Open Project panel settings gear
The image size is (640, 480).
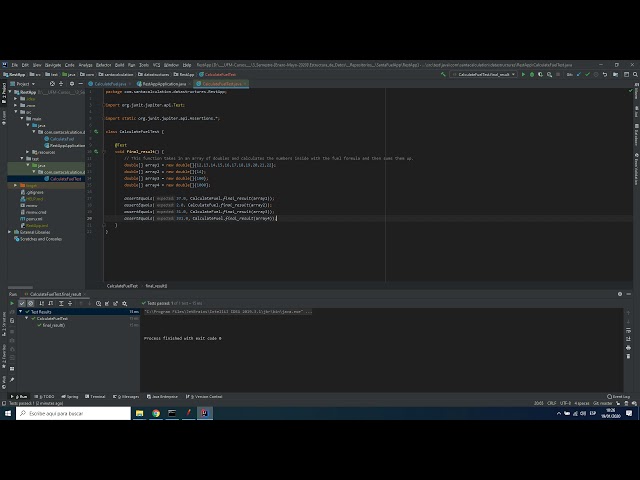click(x=72, y=84)
